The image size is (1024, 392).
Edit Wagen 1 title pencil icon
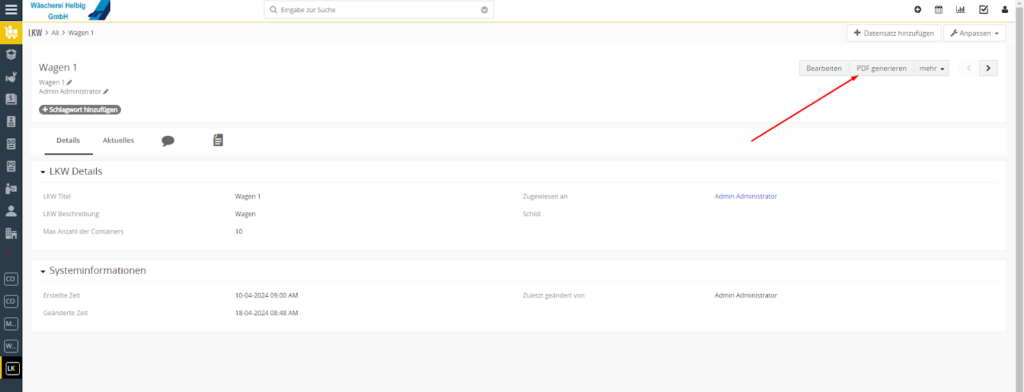69,82
